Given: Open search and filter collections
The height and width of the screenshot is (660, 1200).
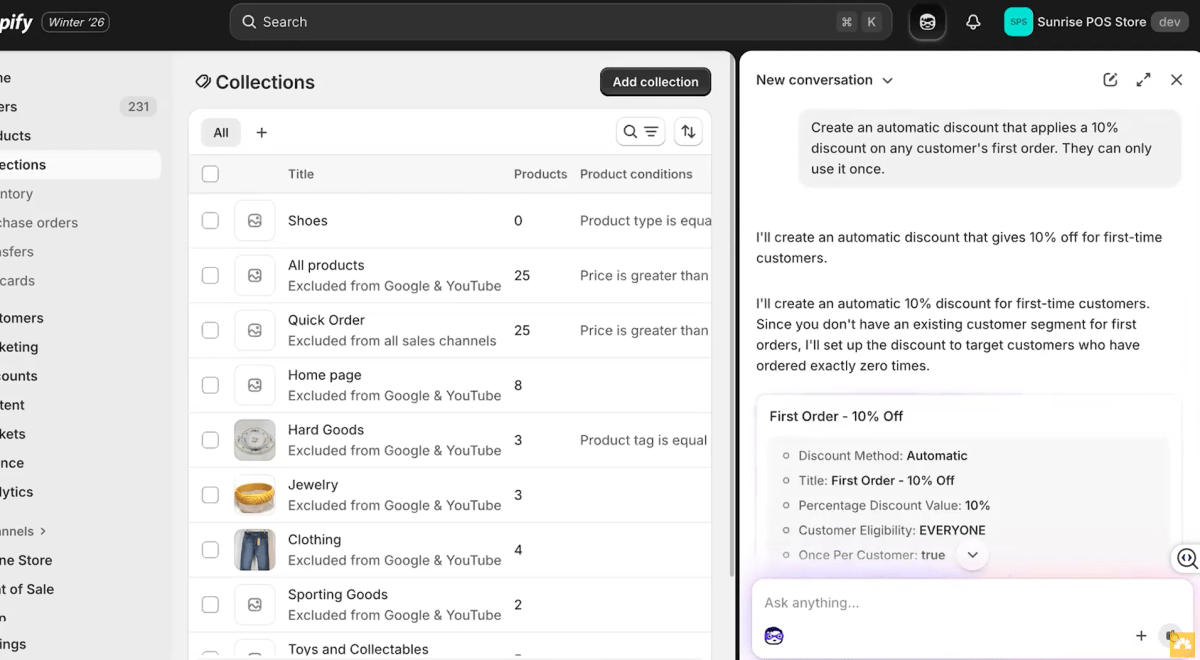Looking at the screenshot, I should point(640,132).
